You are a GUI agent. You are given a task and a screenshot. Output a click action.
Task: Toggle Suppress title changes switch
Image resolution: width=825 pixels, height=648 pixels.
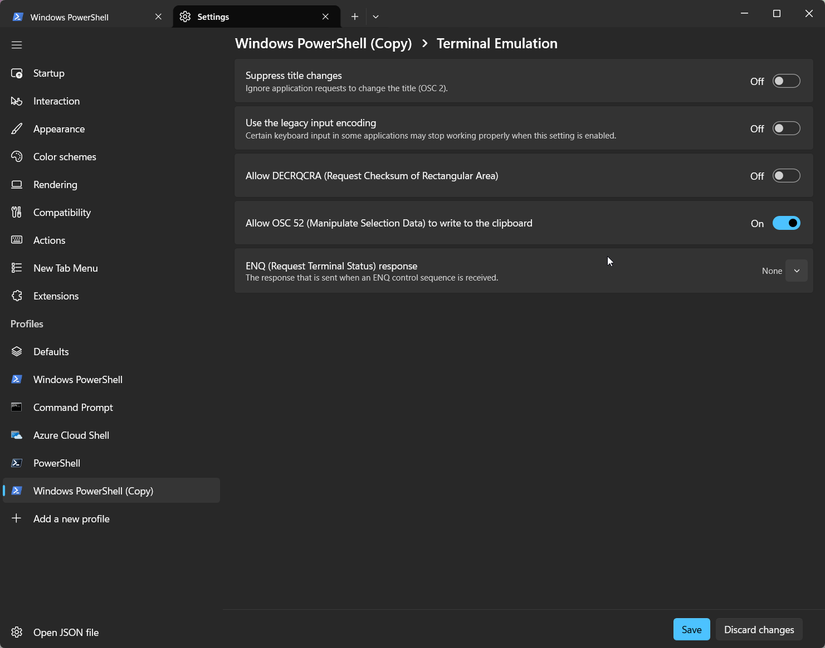(x=786, y=81)
